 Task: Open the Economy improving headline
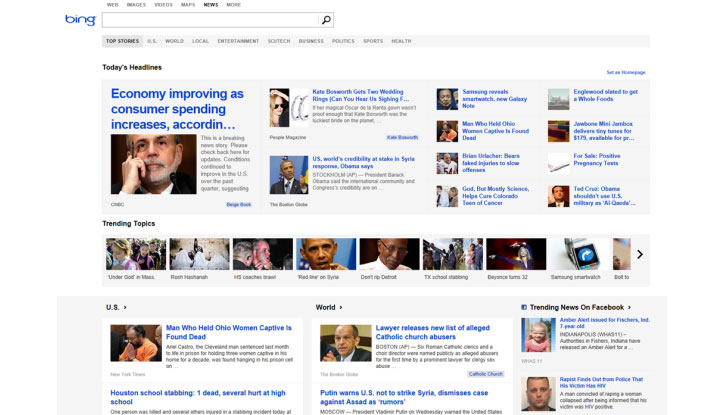[177, 109]
